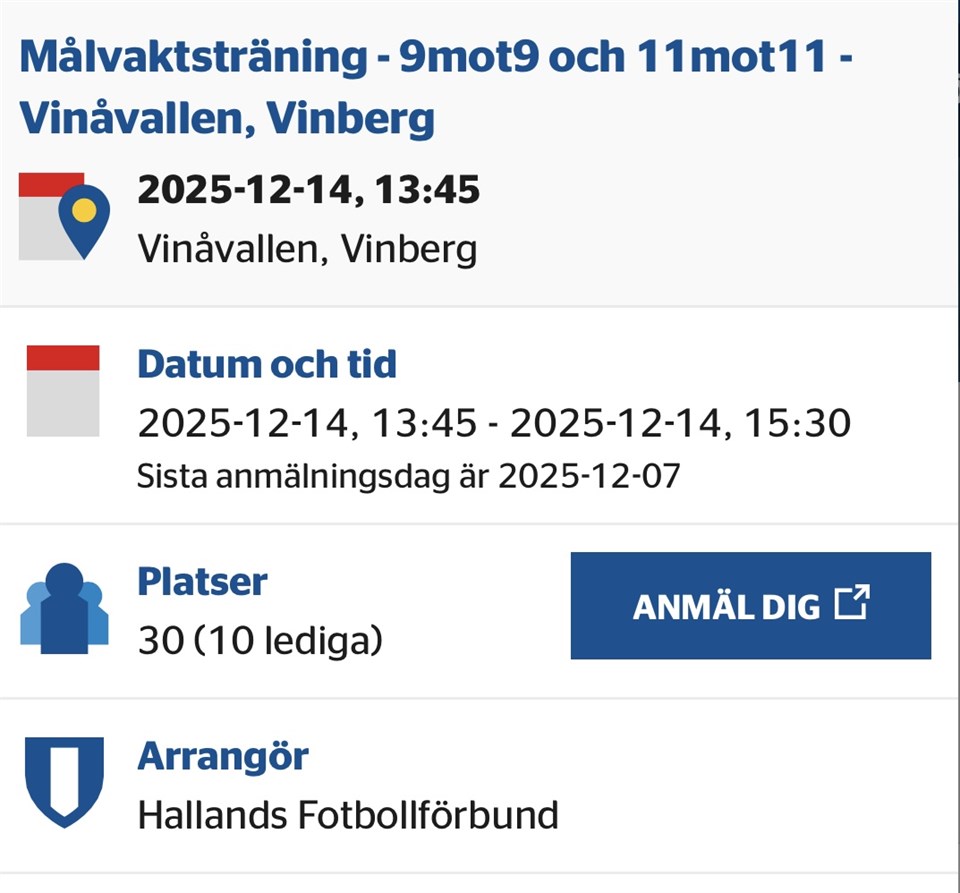Click the organizer name Hallands Fotbollförbund
Screen dimensions: 960x893
(348, 815)
